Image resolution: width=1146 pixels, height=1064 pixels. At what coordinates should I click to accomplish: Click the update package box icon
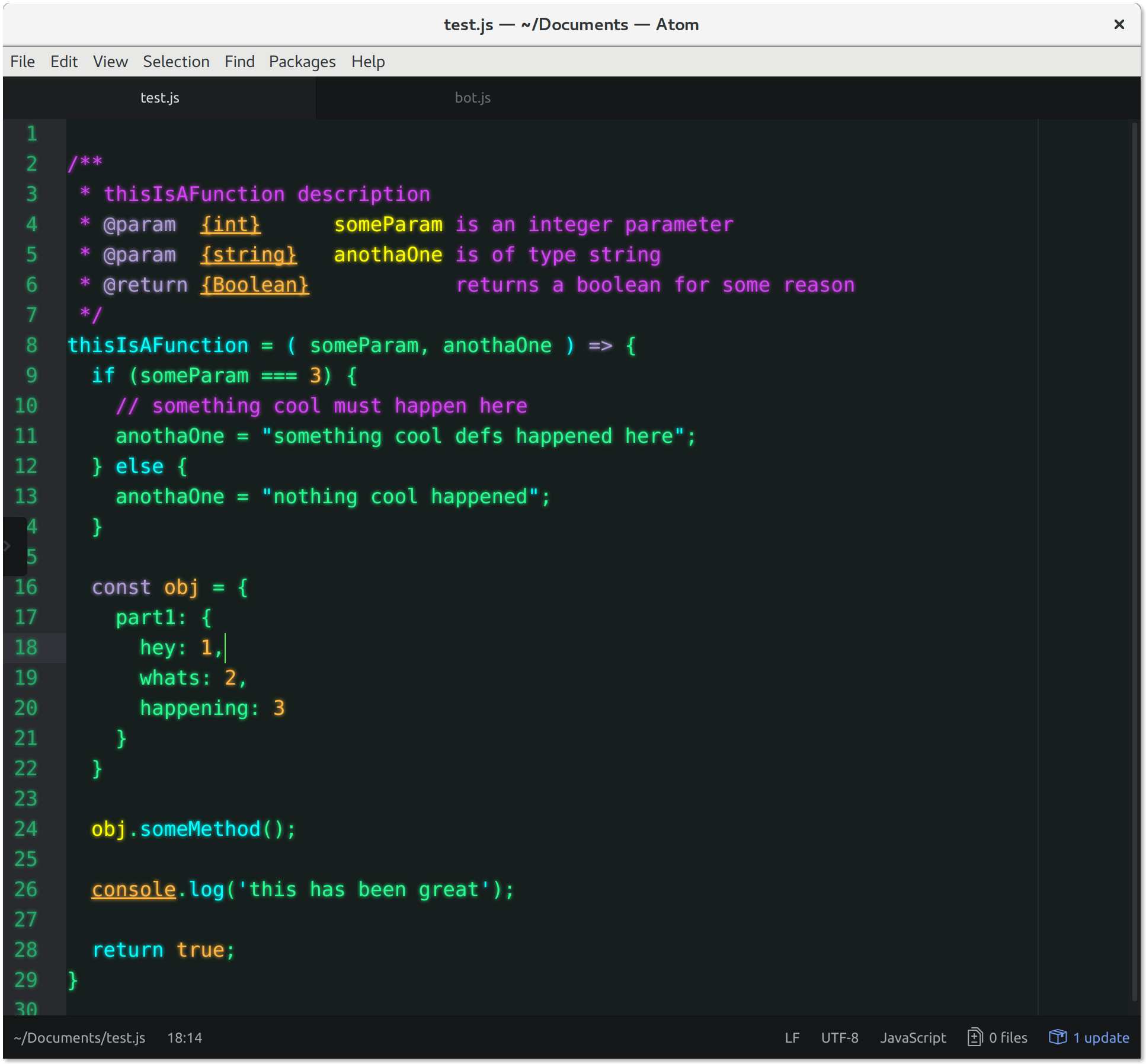1057,1037
